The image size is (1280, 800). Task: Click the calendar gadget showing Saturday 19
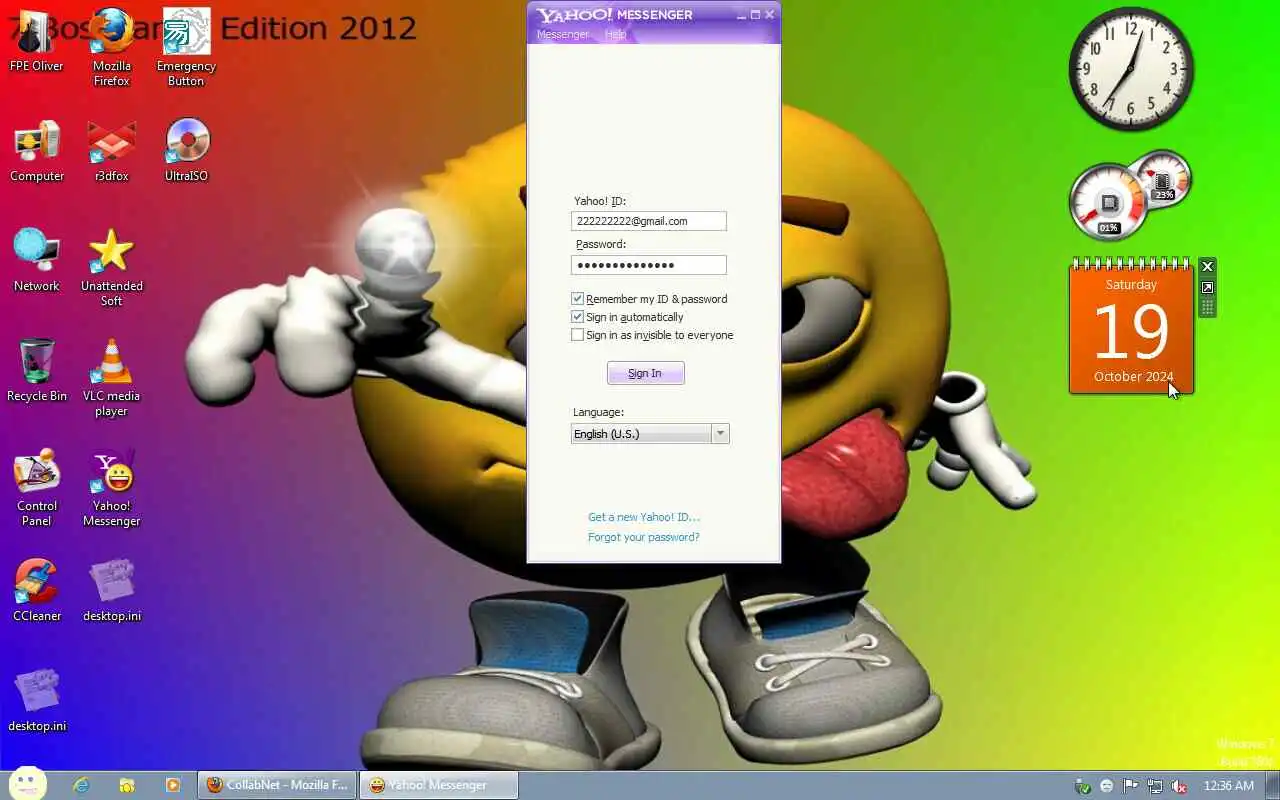click(x=1131, y=327)
